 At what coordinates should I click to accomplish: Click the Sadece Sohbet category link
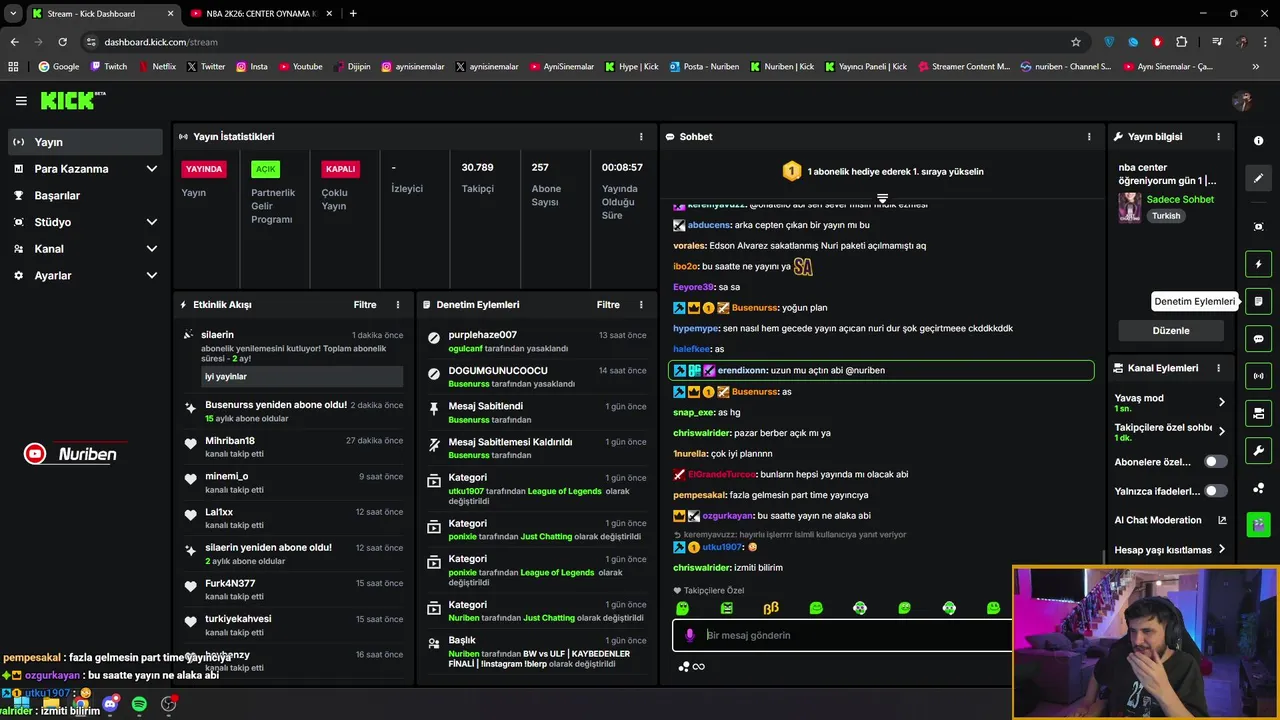(x=1180, y=199)
